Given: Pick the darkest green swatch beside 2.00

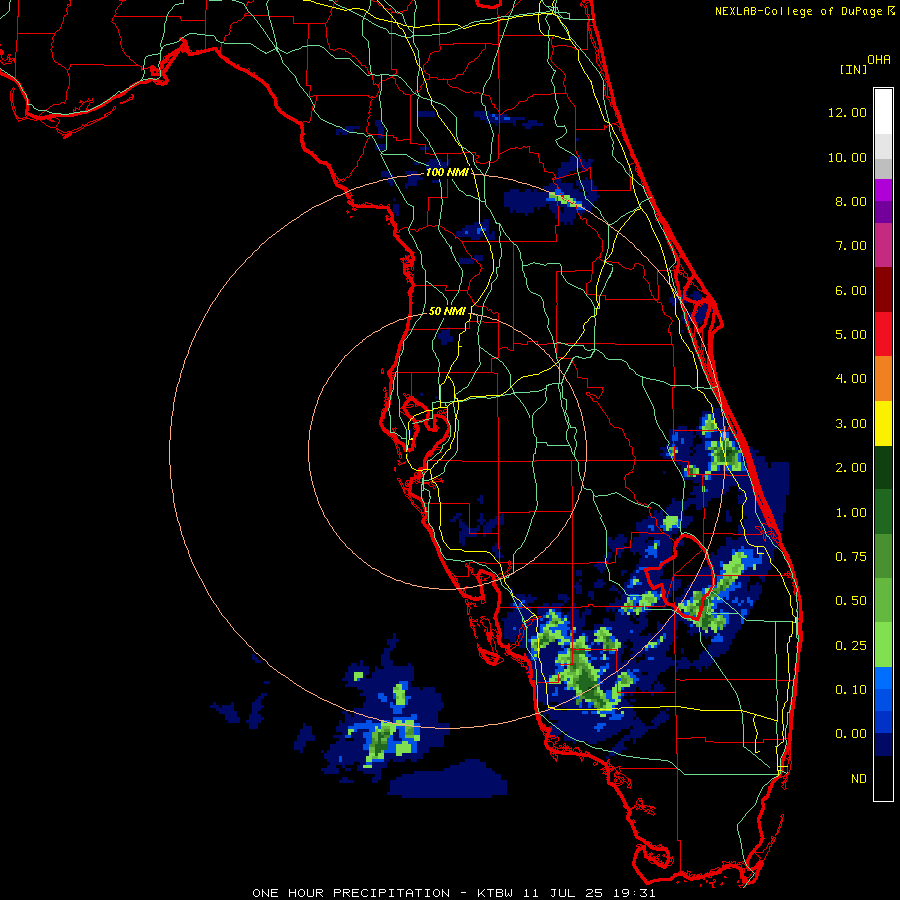Looking at the screenshot, I should (883, 467).
